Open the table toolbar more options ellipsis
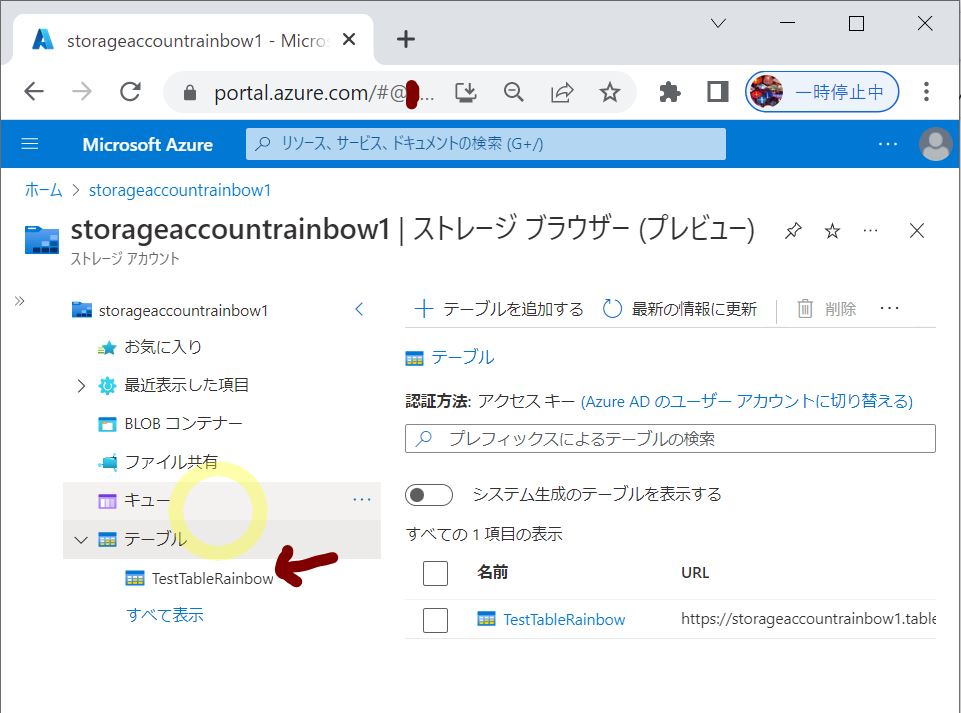 click(889, 308)
